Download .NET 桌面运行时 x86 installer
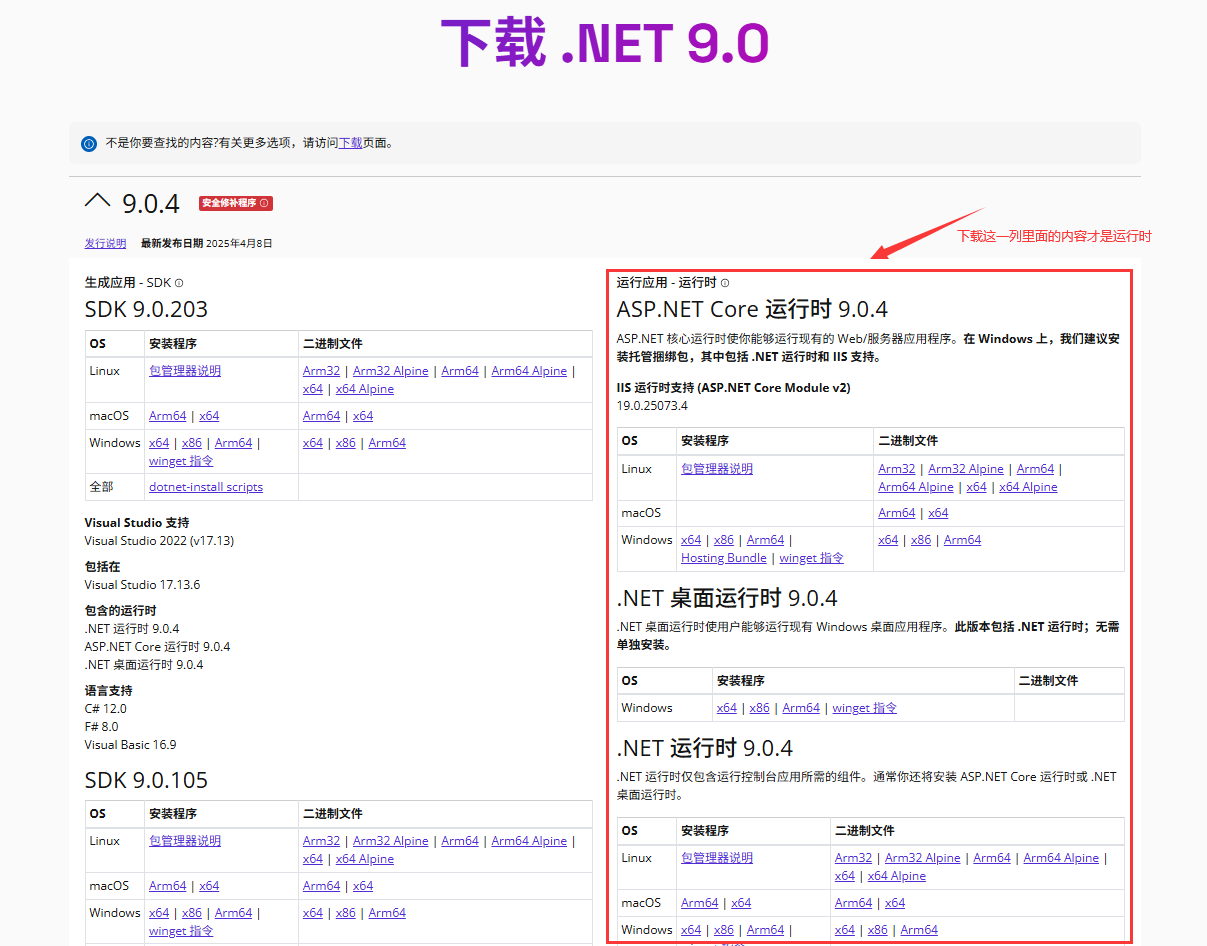 tap(759, 707)
